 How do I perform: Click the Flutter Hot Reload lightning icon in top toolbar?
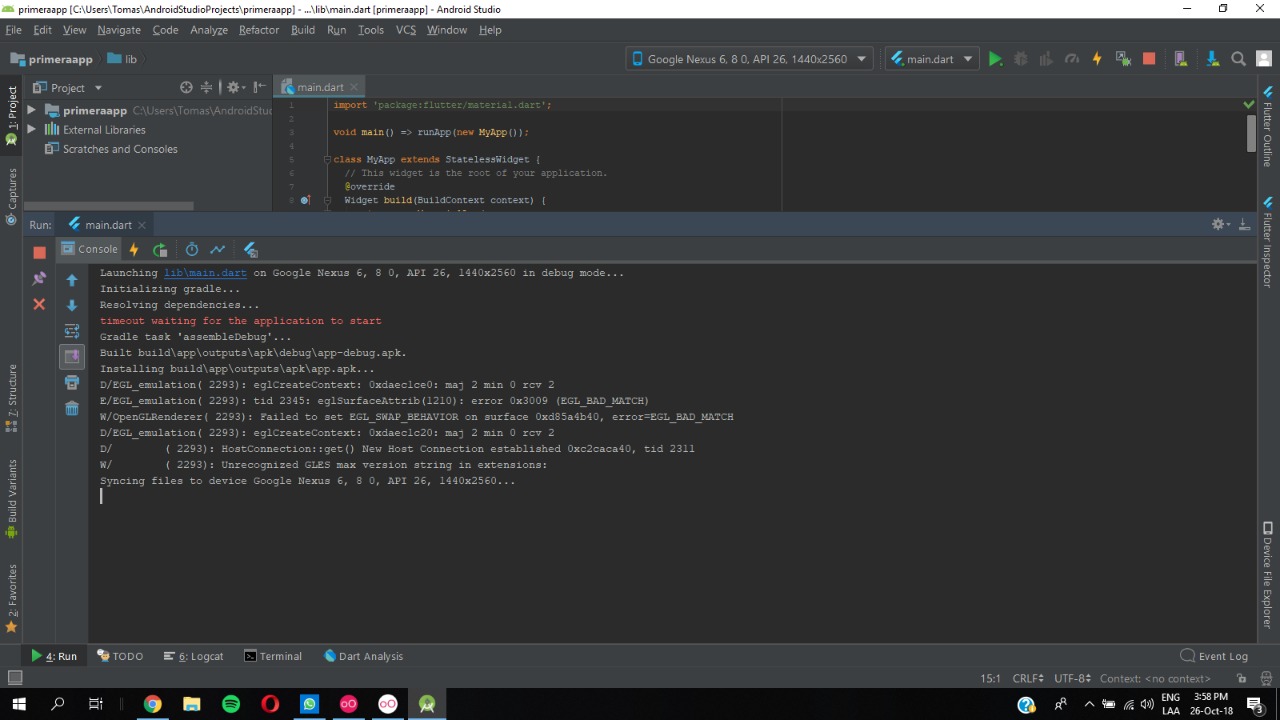(1097, 59)
